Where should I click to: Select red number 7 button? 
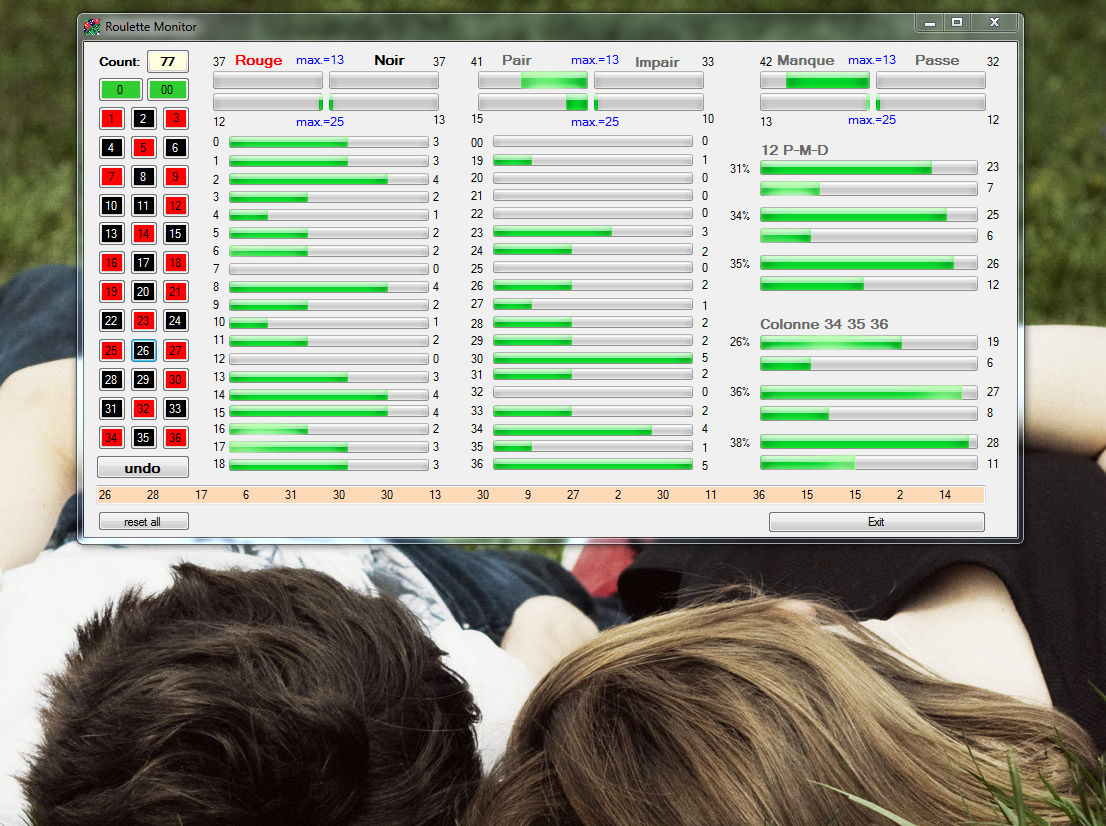(111, 176)
